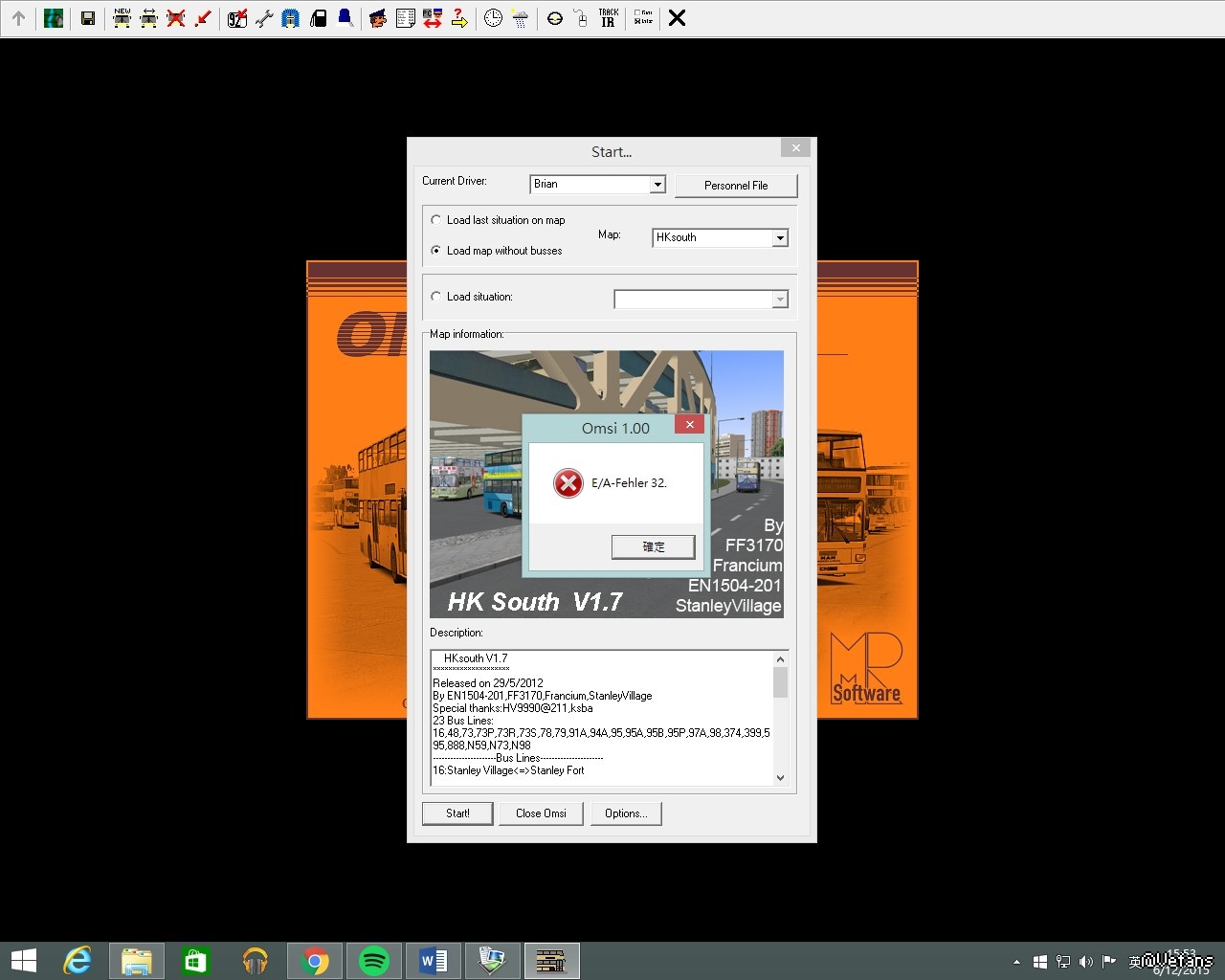Open the weather settings icon

point(520,18)
